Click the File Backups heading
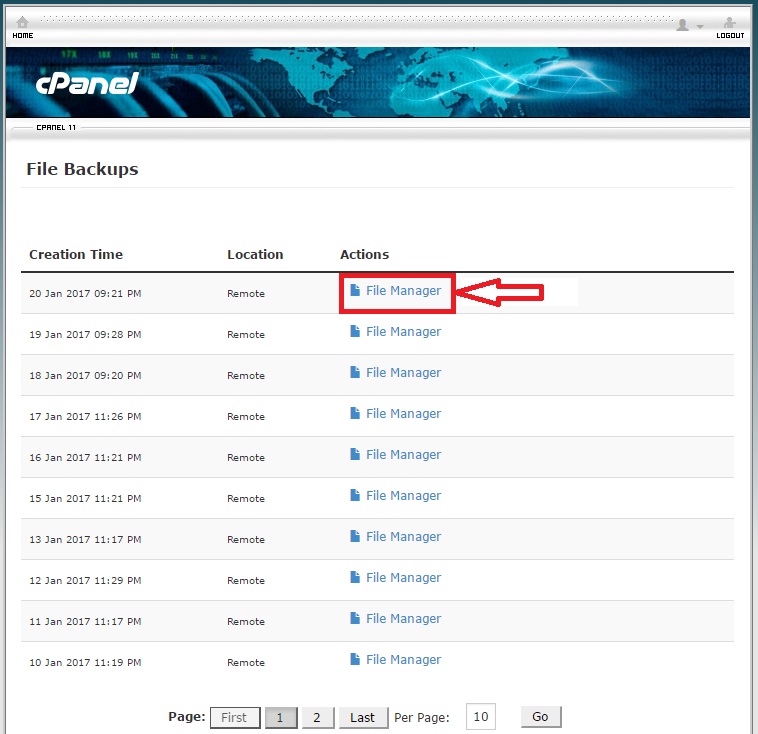The image size is (758, 734). pos(82,169)
